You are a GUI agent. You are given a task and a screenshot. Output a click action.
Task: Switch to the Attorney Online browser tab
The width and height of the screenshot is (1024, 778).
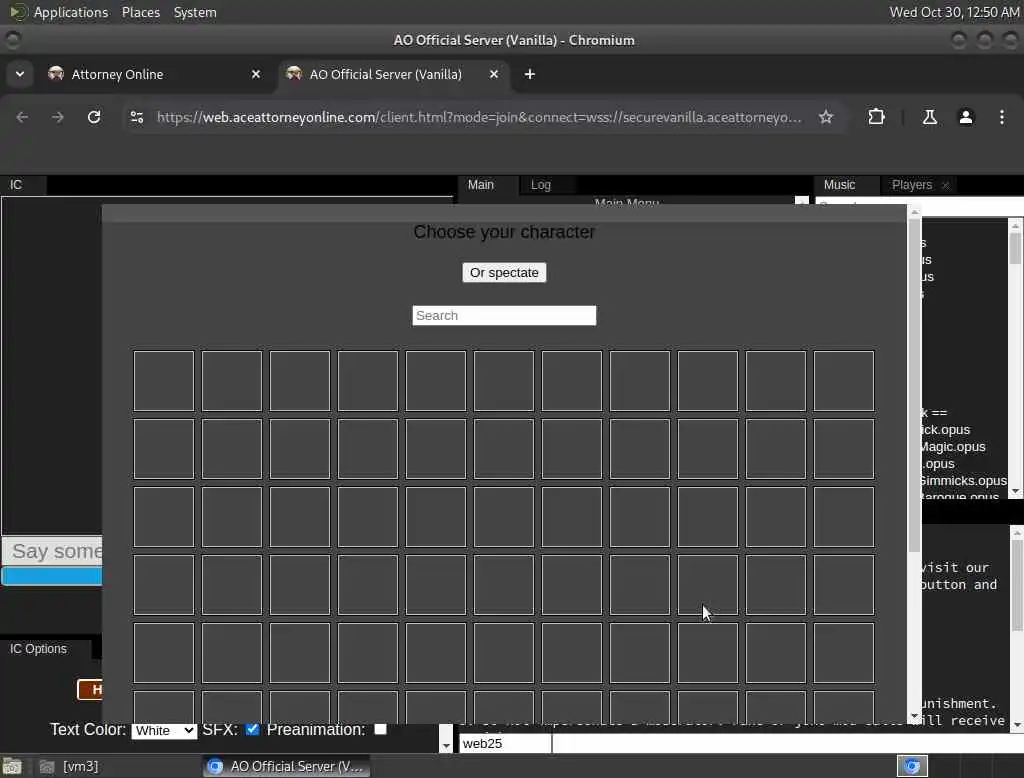coord(154,74)
